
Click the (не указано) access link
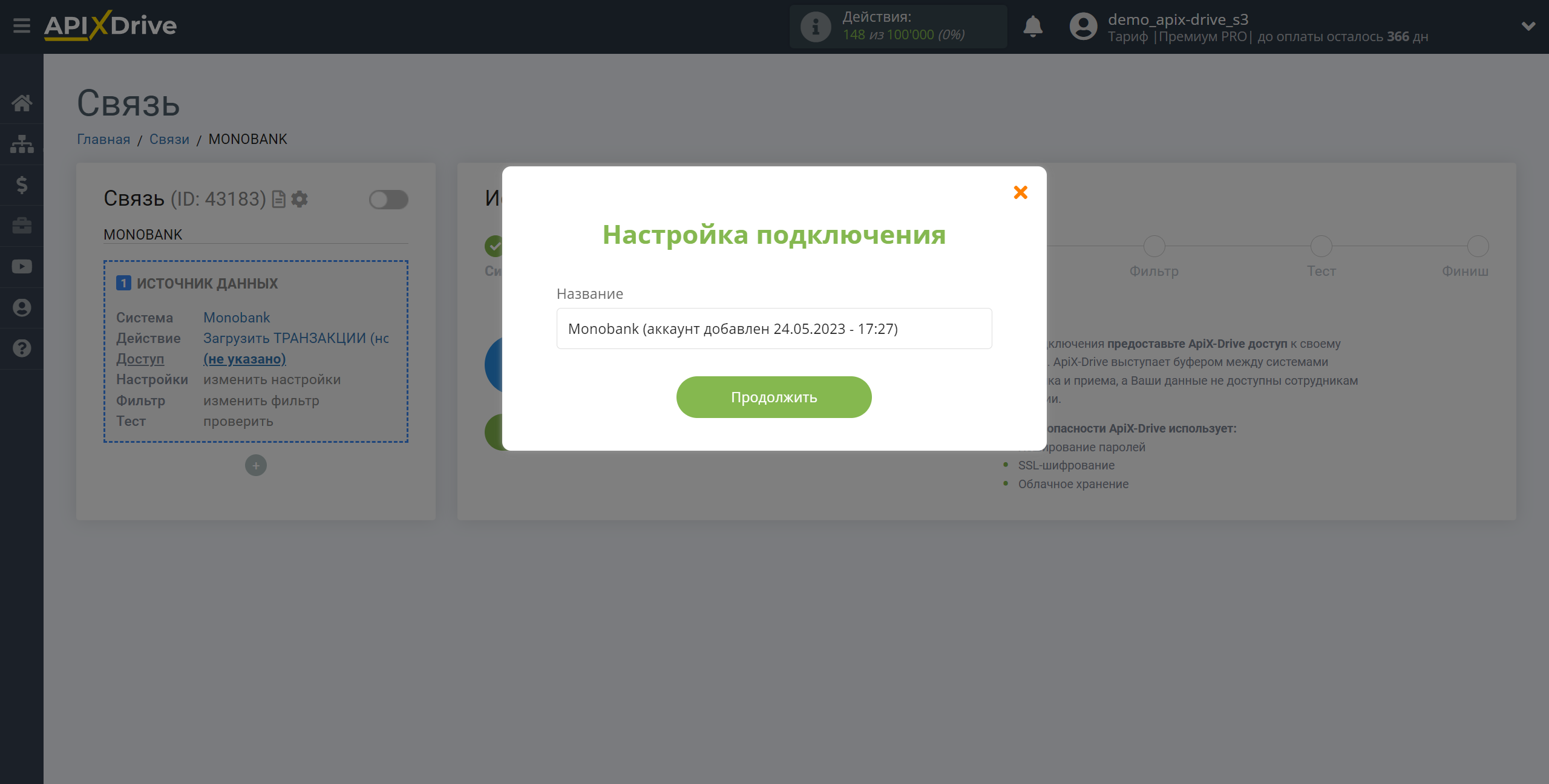point(244,359)
